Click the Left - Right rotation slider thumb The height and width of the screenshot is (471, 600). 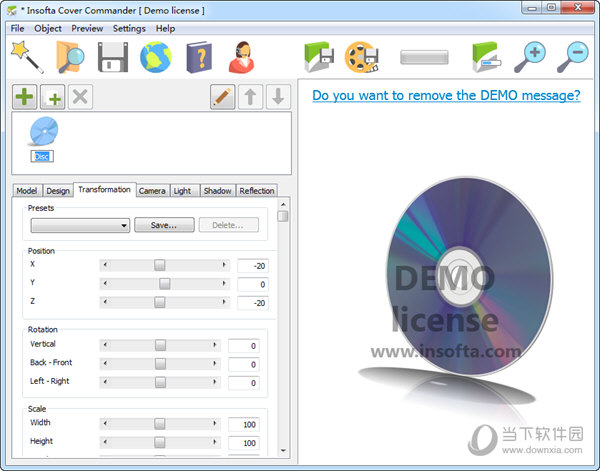[160, 382]
